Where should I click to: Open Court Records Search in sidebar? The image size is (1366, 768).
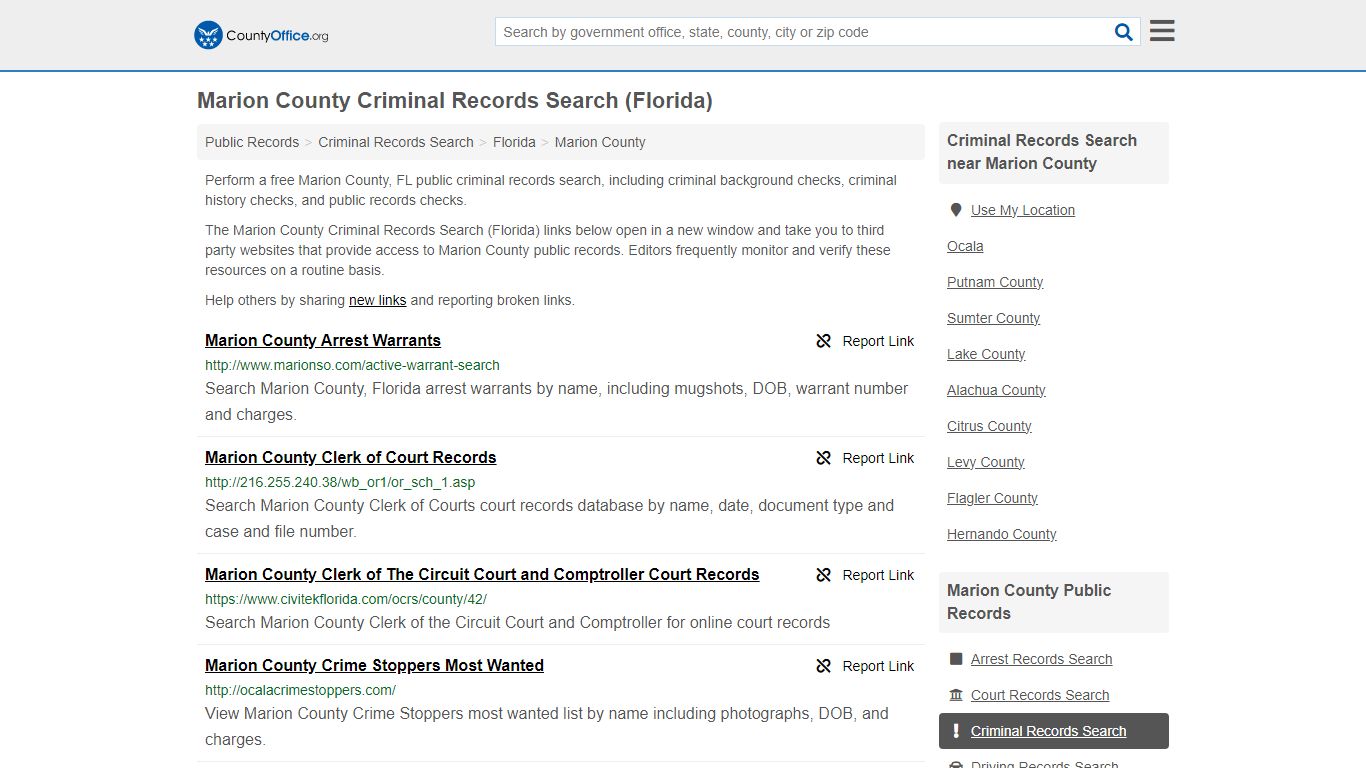(1040, 695)
